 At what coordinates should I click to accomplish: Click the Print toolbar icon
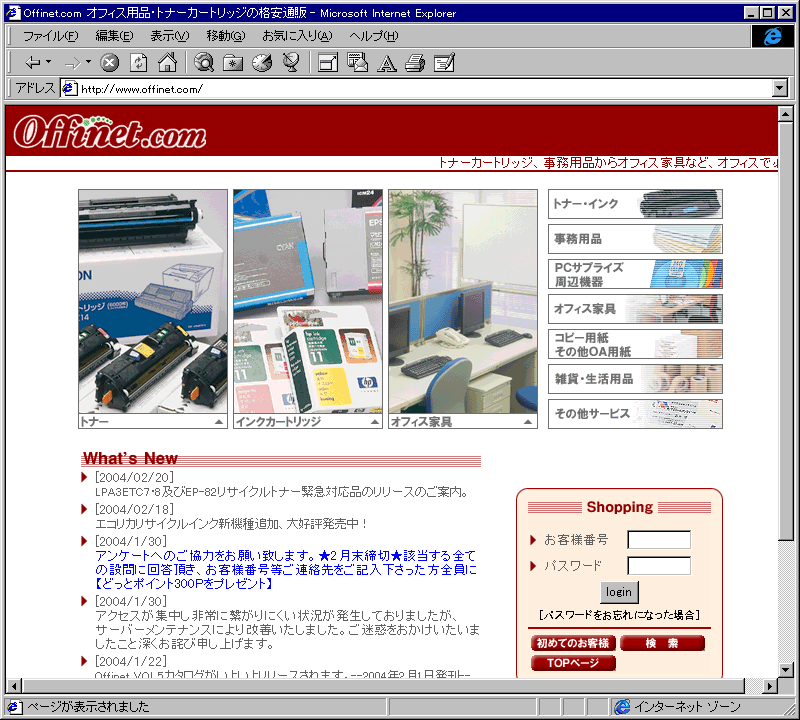(x=415, y=63)
